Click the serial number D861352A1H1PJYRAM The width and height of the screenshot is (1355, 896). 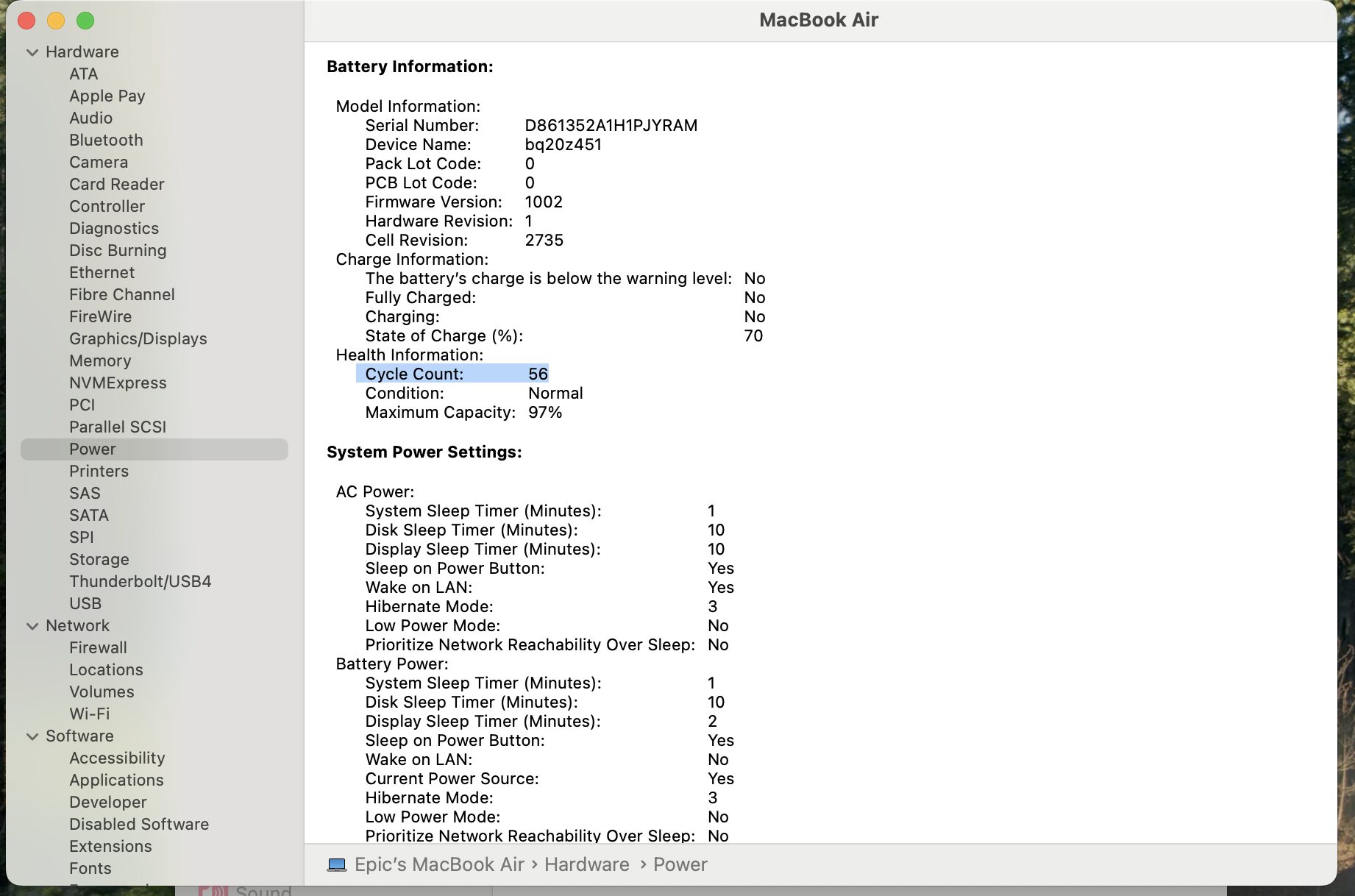[x=611, y=126]
